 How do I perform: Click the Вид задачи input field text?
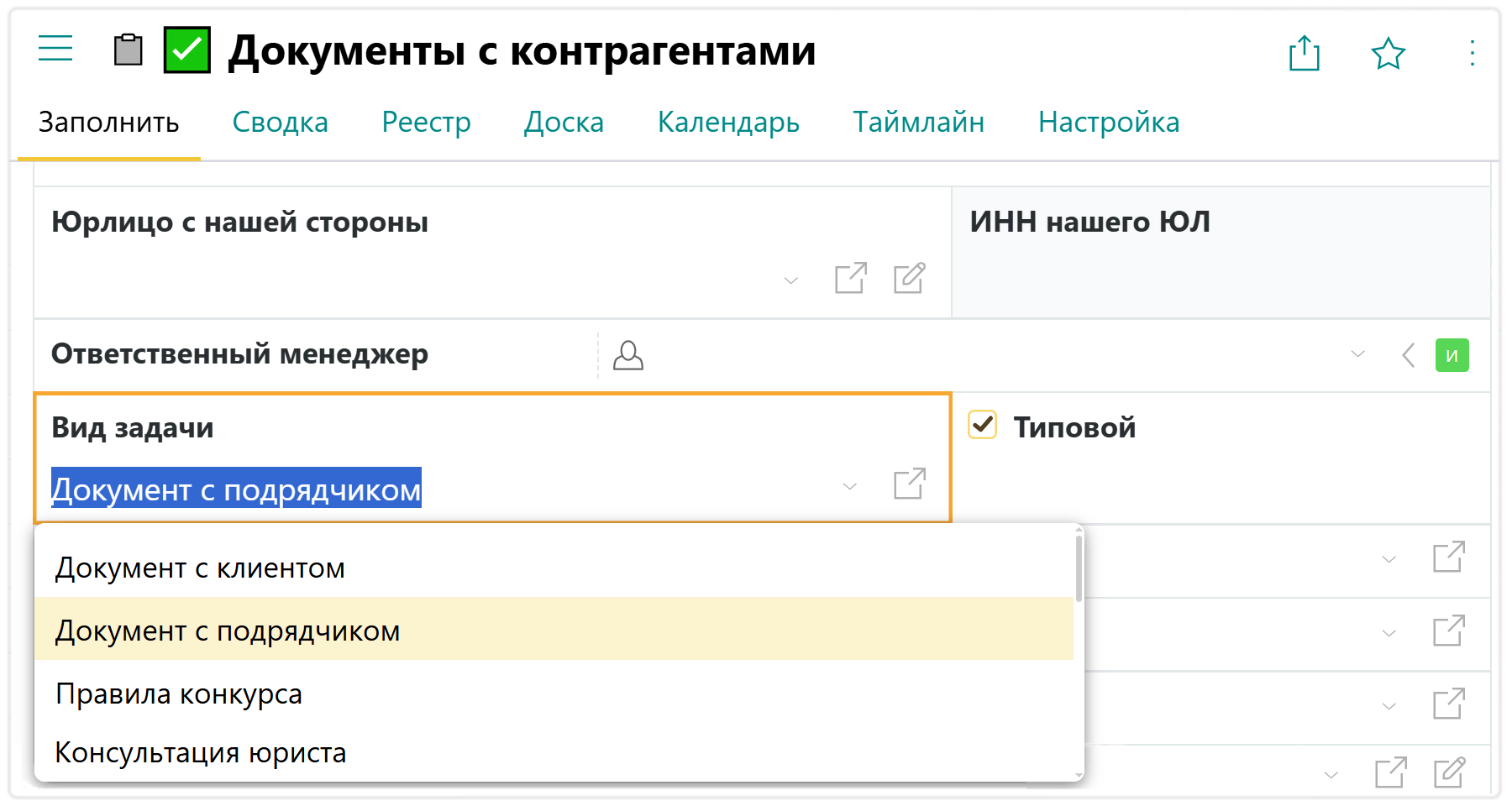[x=236, y=489]
